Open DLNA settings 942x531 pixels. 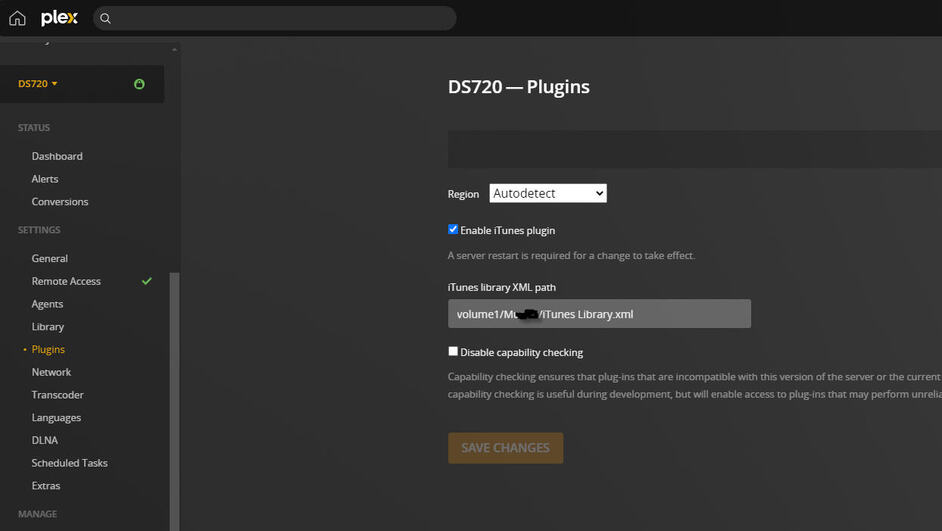45,440
